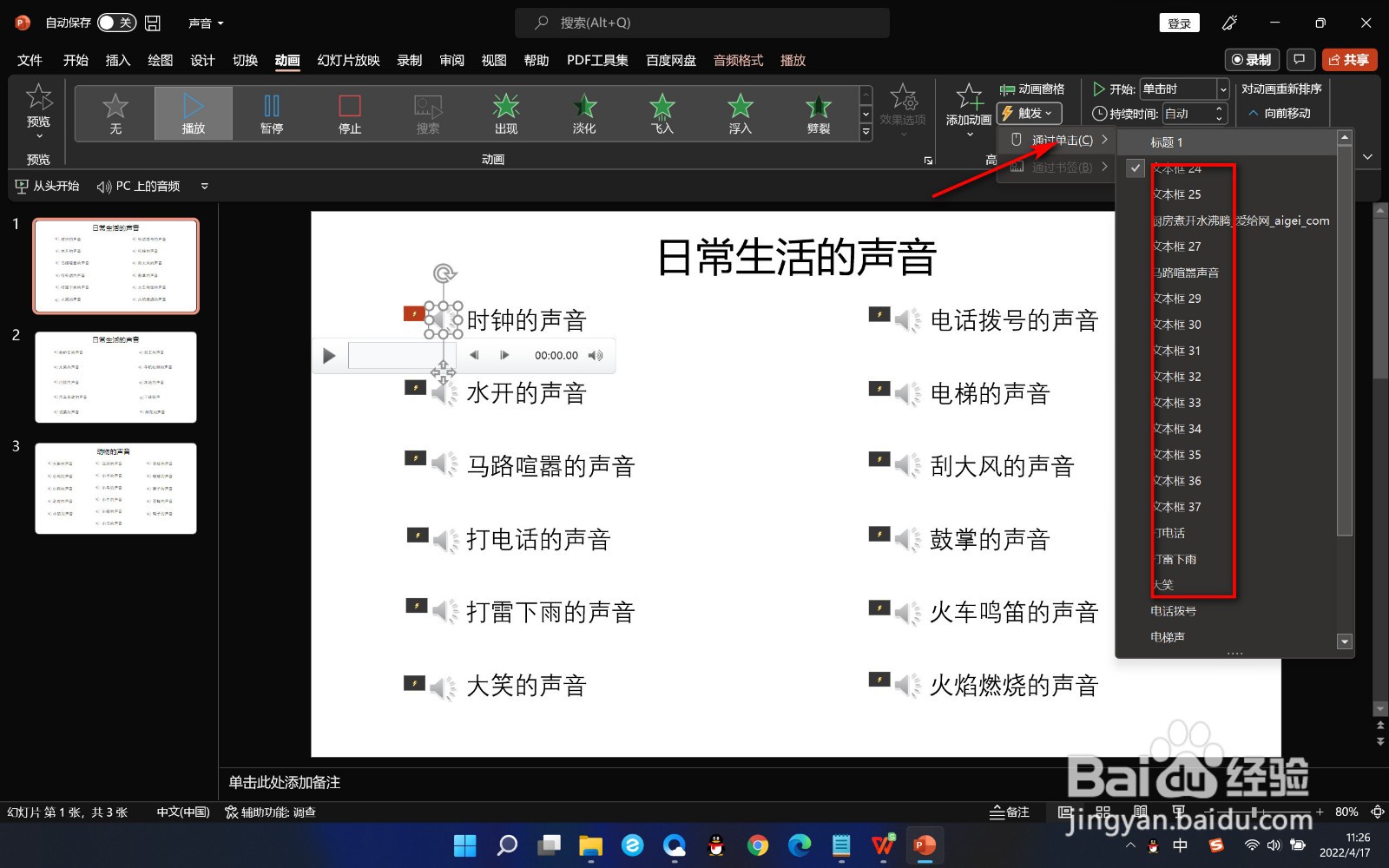
Task: Open Chrome from the taskbar
Action: pos(758,845)
